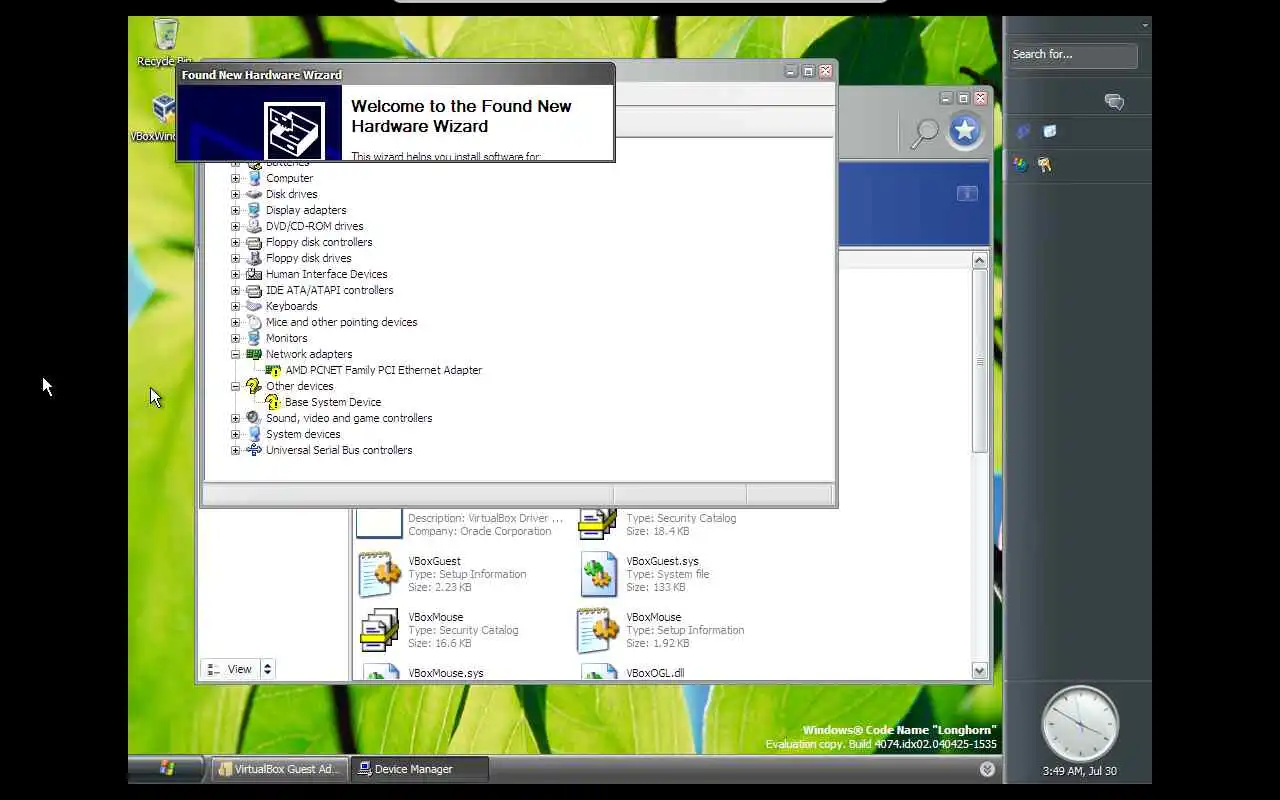Click the Explorer scrollbar down arrow
Viewport: 1280px width, 800px height.
tap(979, 671)
